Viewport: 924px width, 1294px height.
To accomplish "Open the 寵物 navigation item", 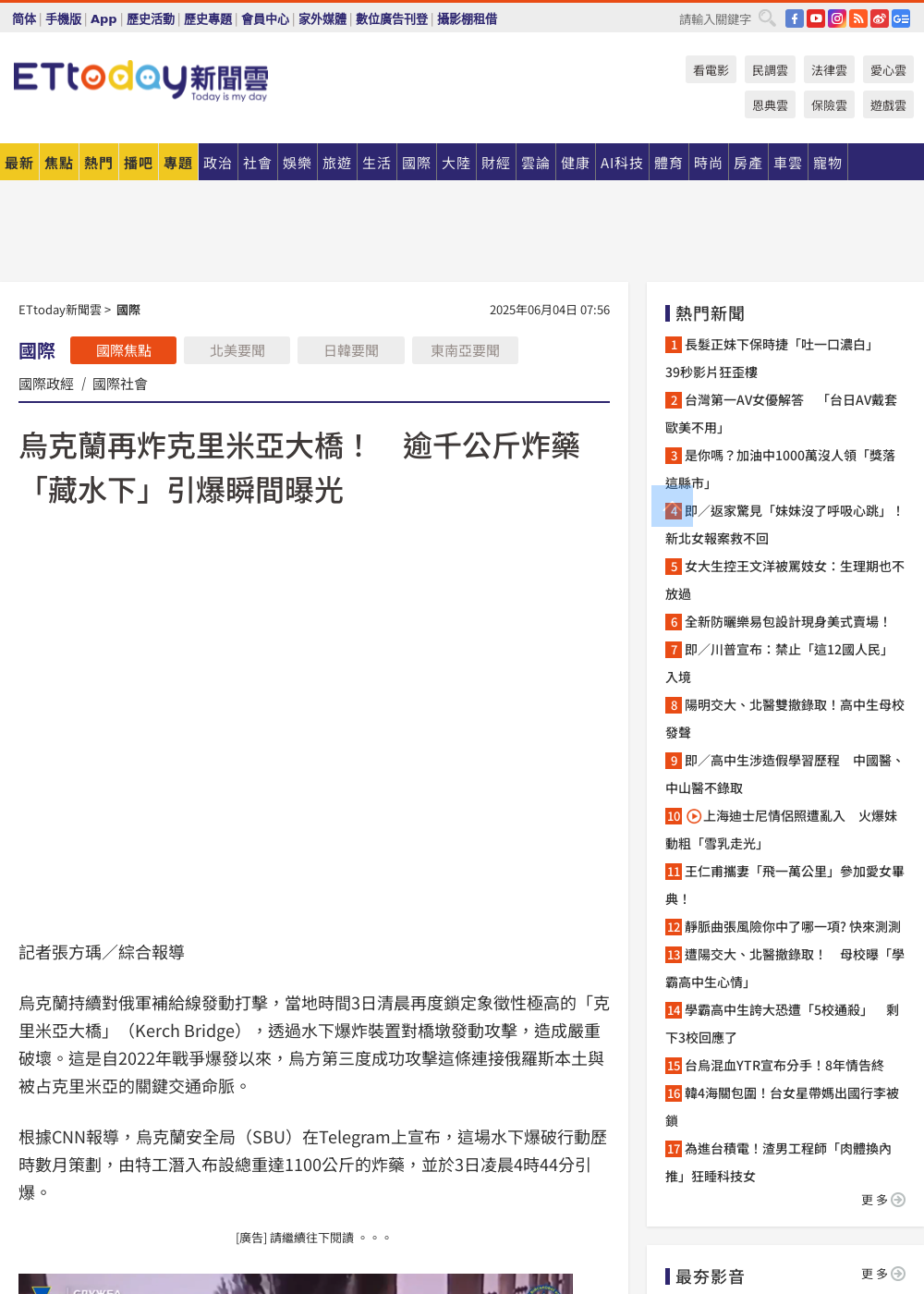I will coord(828,163).
